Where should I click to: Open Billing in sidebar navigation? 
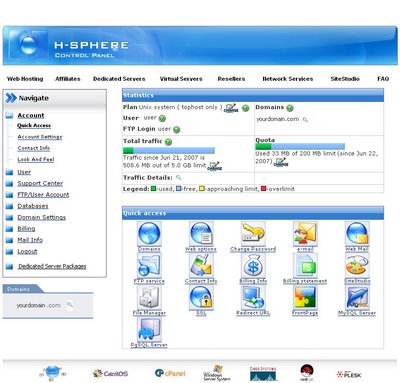click(x=26, y=229)
